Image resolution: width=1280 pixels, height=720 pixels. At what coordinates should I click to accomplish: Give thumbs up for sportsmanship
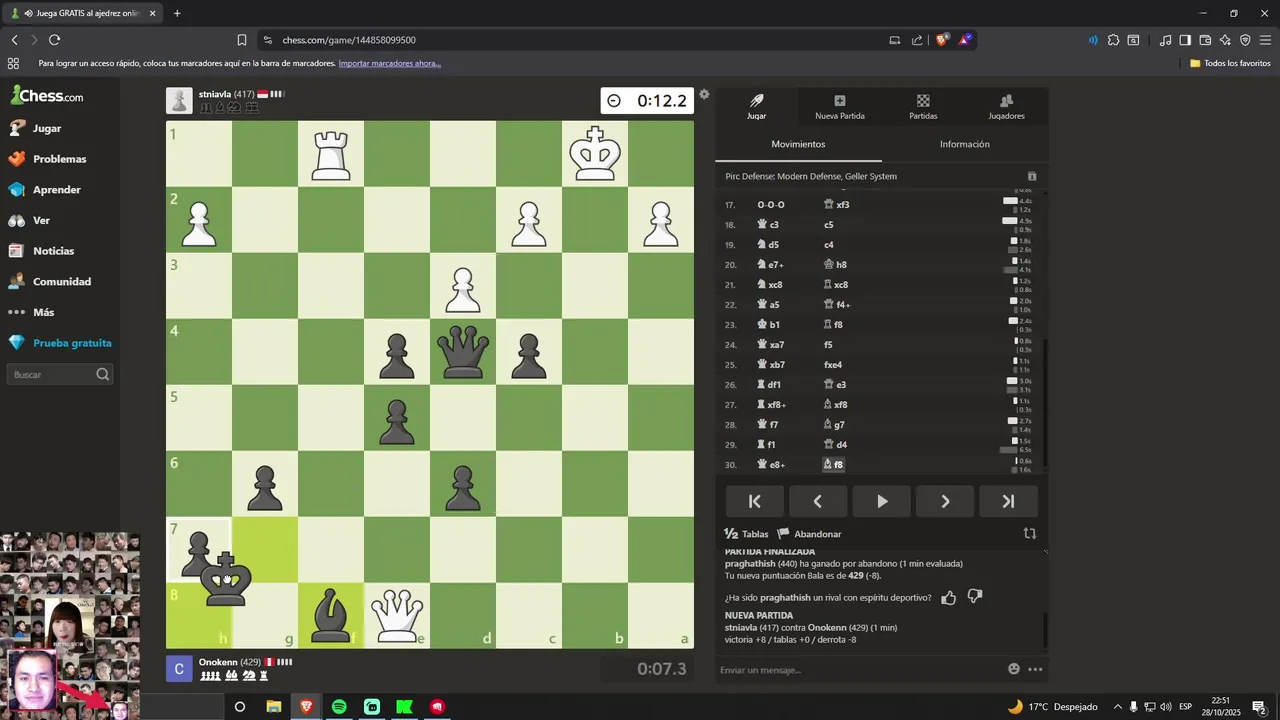[x=949, y=597]
